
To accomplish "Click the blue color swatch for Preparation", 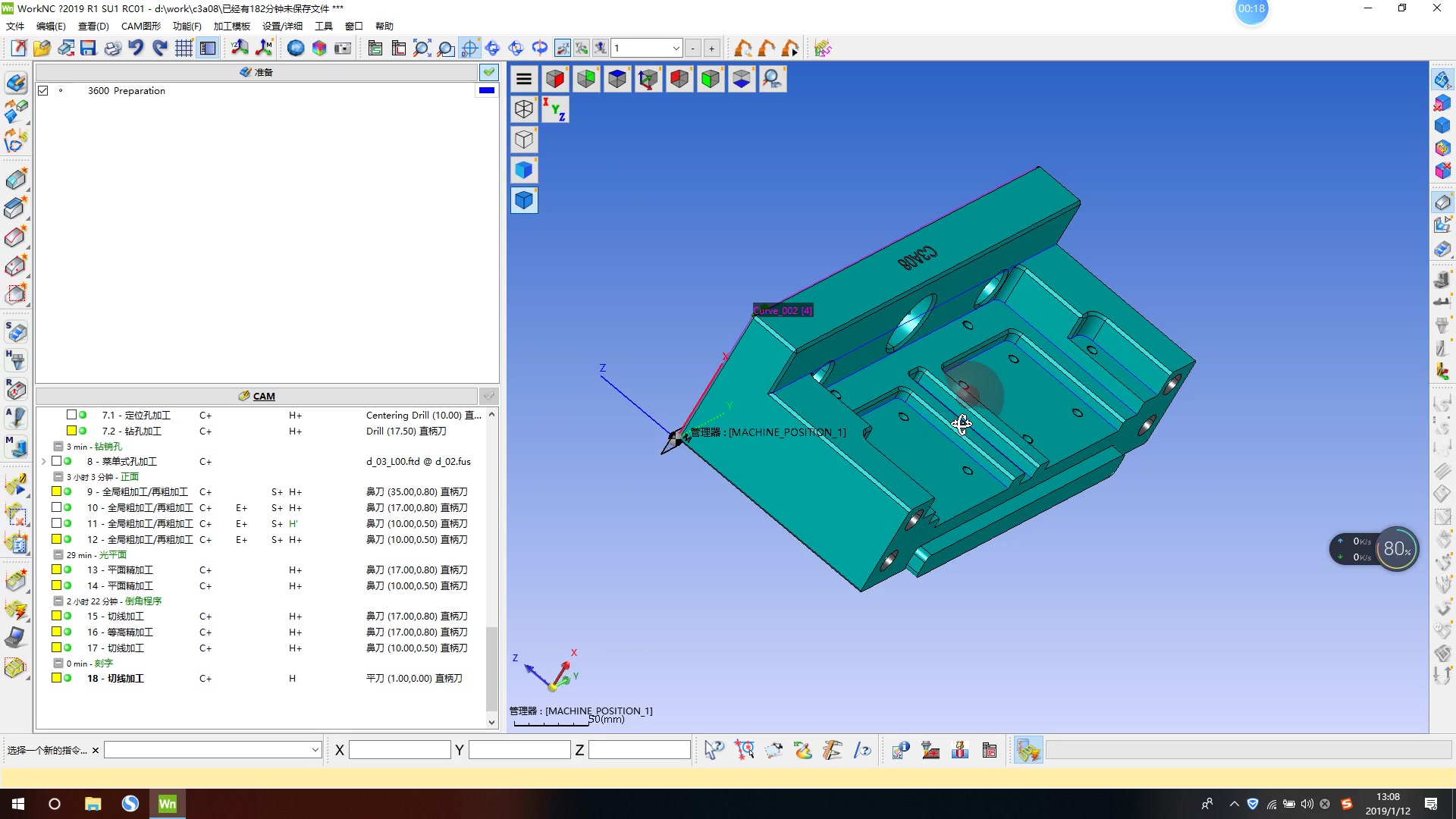I will click(486, 90).
